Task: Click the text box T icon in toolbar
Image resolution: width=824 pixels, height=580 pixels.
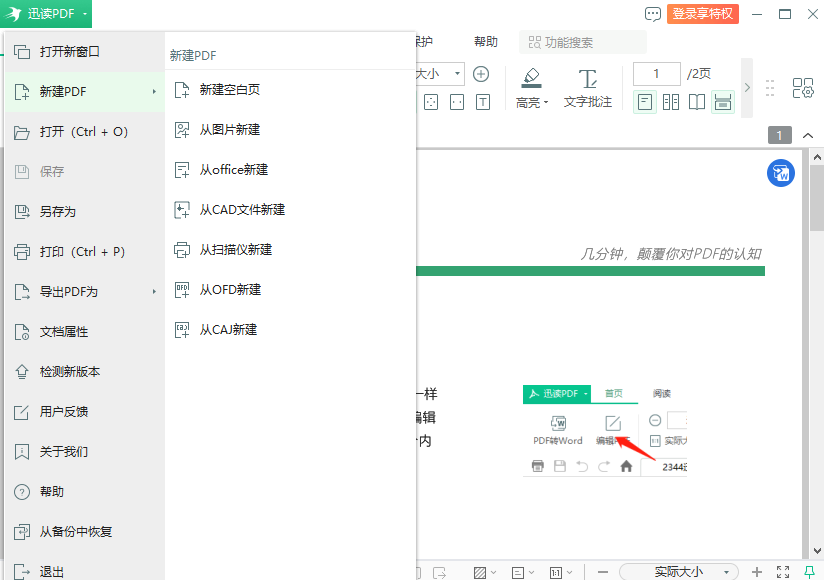Action: 483,102
